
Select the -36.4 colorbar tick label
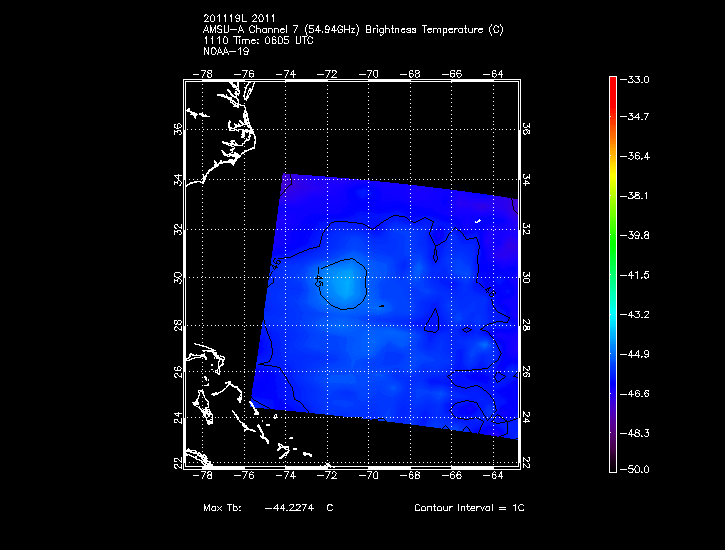pos(635,156)
